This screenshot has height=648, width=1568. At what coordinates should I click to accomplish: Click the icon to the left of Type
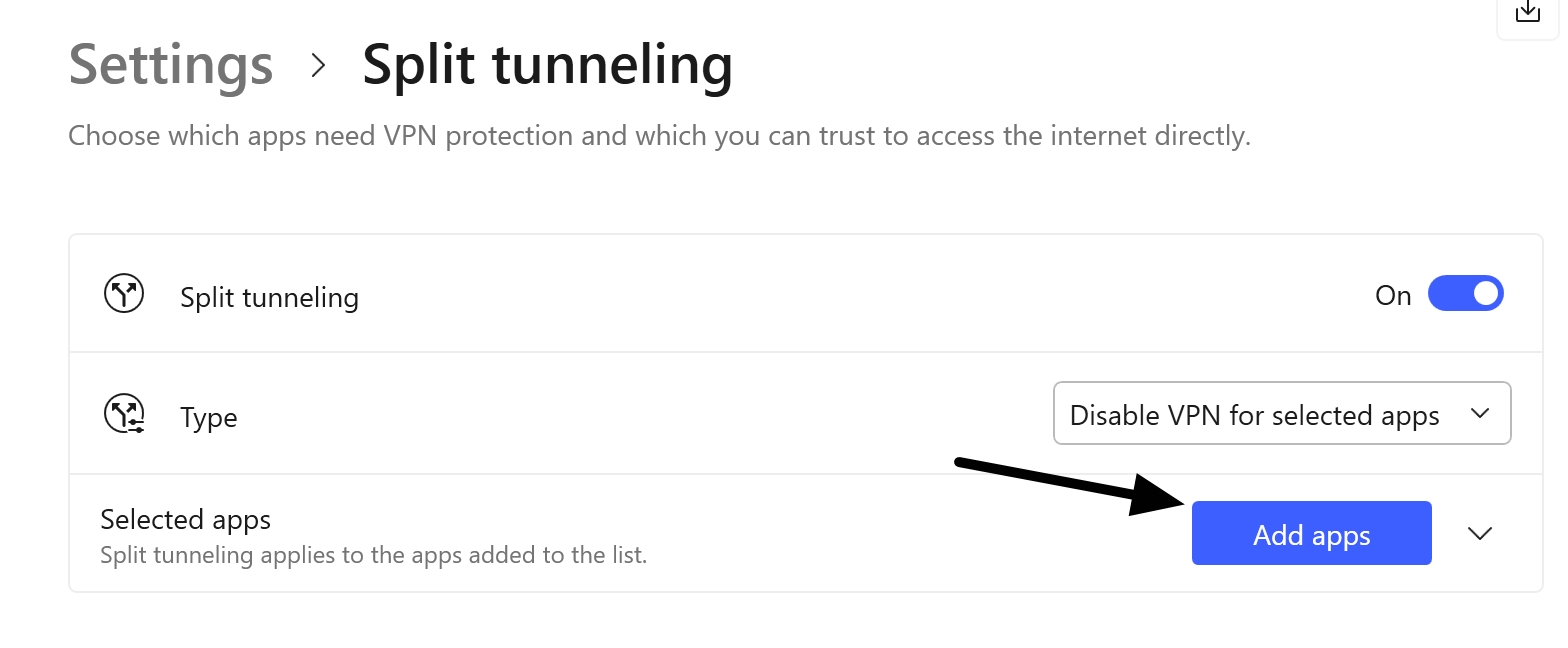[124, 413]
